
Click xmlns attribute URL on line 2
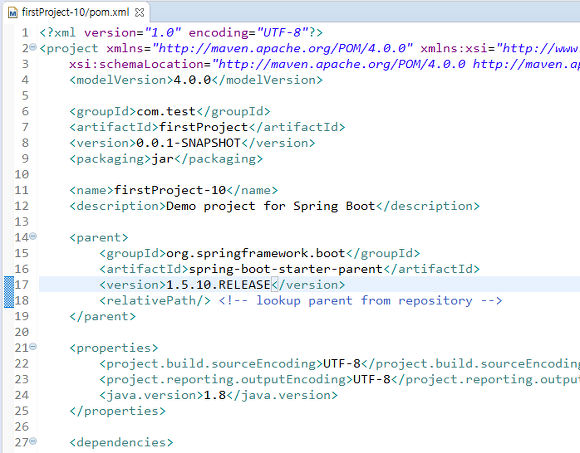(x=282, y=48)
